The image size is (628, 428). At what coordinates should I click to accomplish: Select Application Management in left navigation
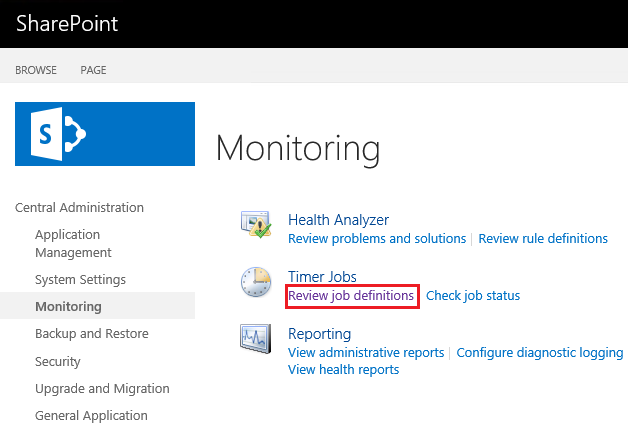[x=73, y=243]
